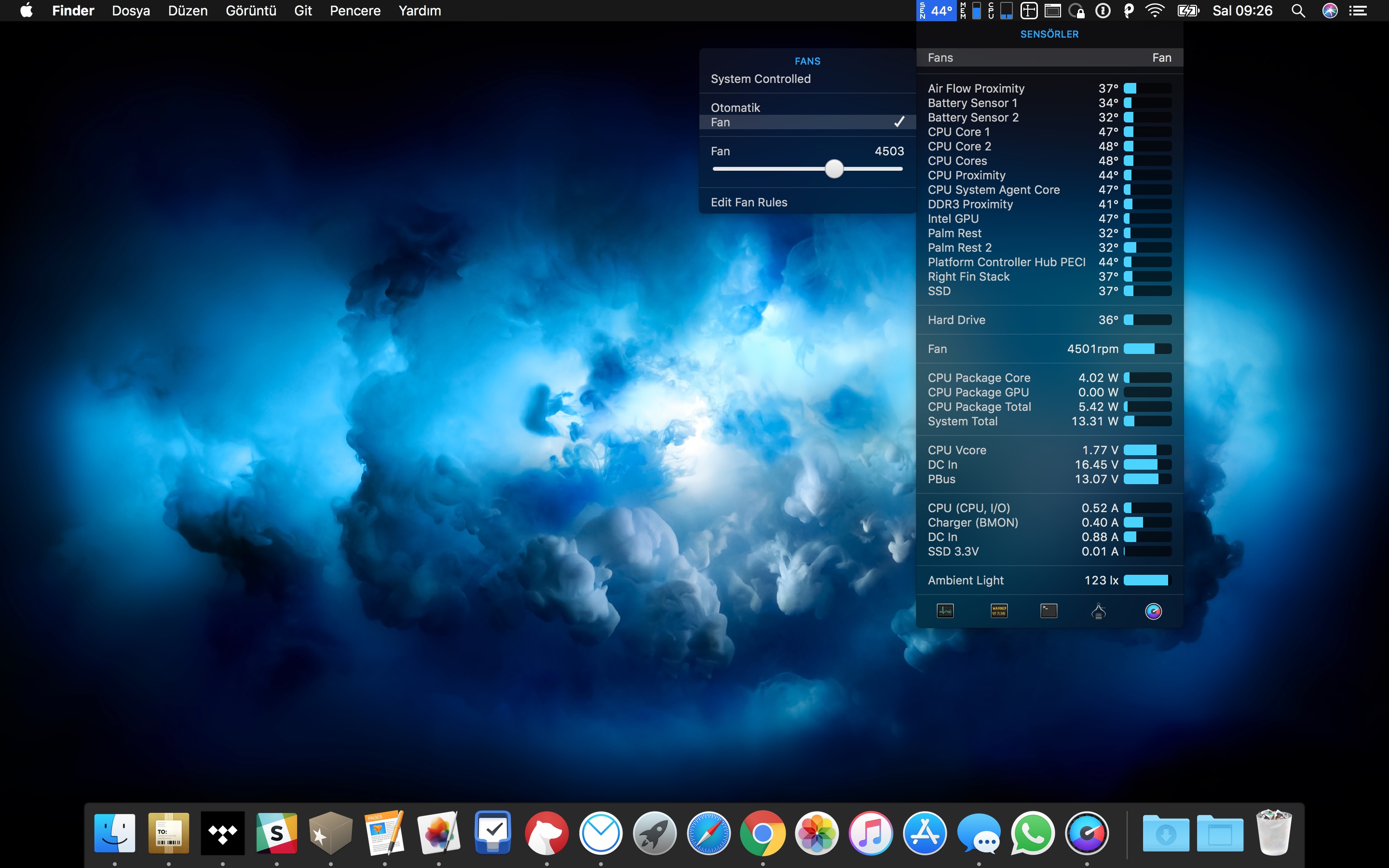Viewport: 1389px width, 868px height.
Task: Open Rocket Typist app in Dock
Action: (653, 833)
